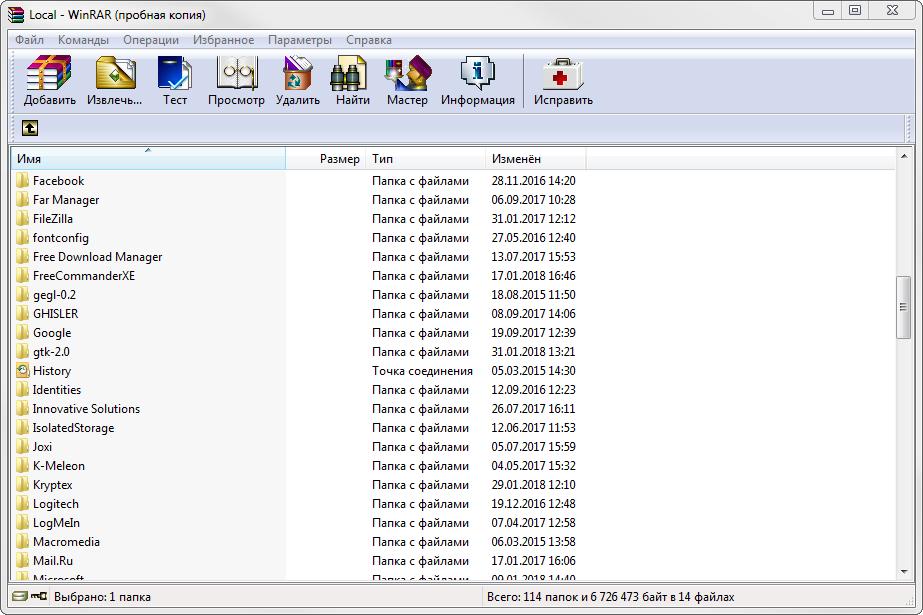Open the Справка menu

click(369, 40)
